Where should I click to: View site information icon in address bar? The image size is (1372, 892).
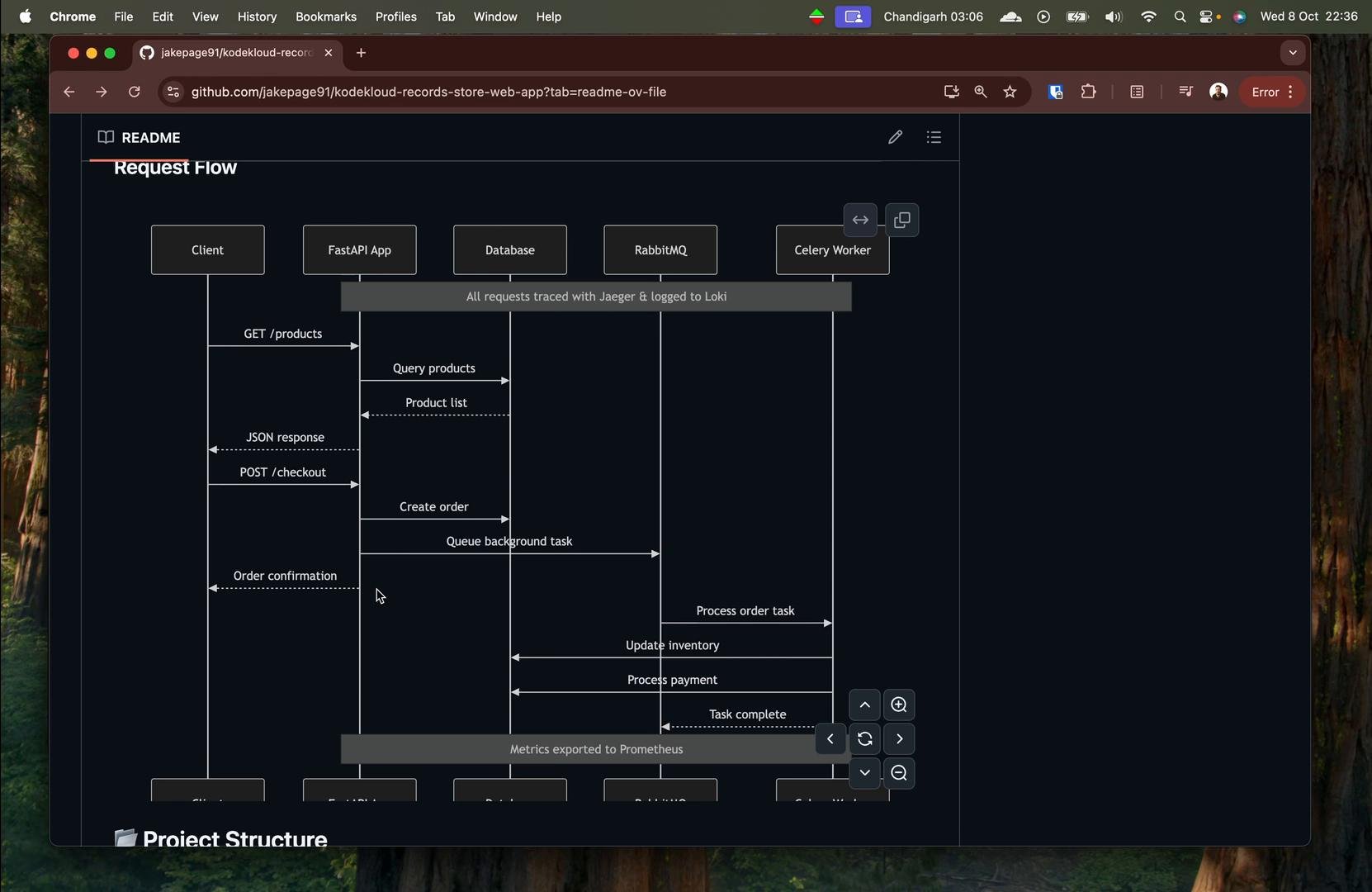(x=173, y=92)
